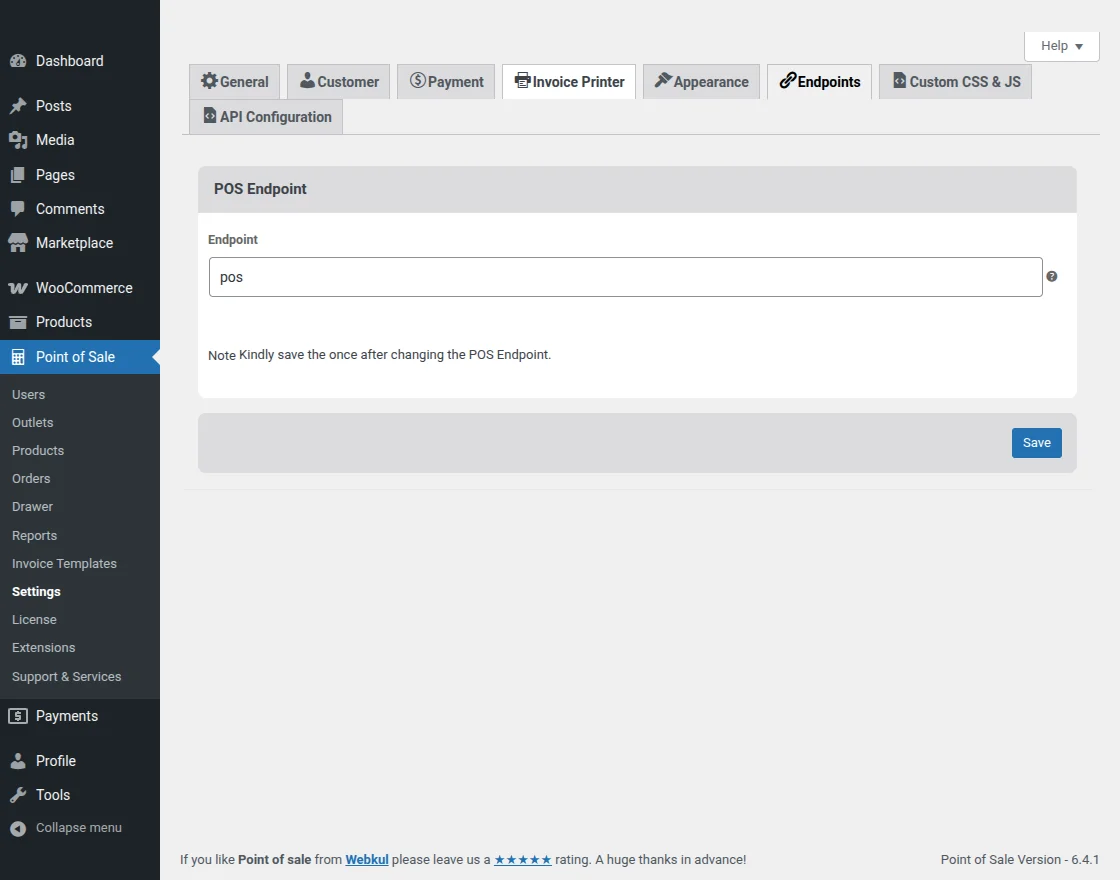Switch to the Invoice Printer tab
This screenshot has width=1120, height=880.
tap(568, 81)
